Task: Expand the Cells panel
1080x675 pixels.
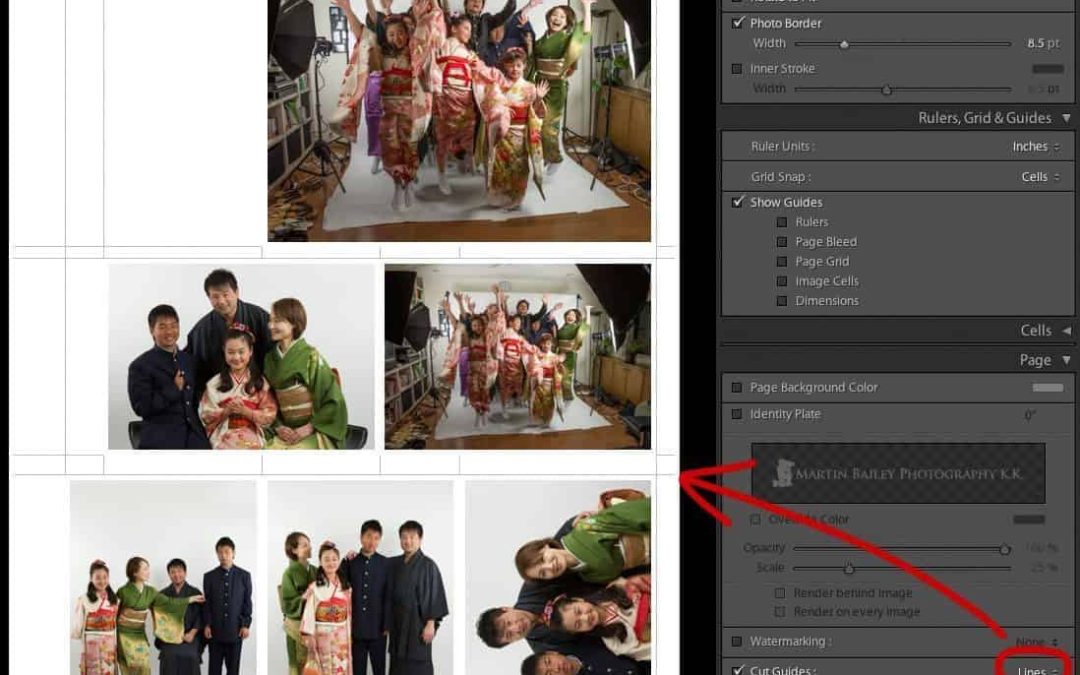Action: [x=1066, y=330]
